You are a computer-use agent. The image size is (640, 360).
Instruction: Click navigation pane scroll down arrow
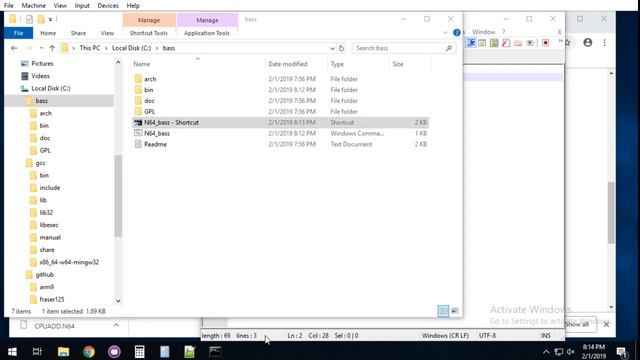(118, 301)
